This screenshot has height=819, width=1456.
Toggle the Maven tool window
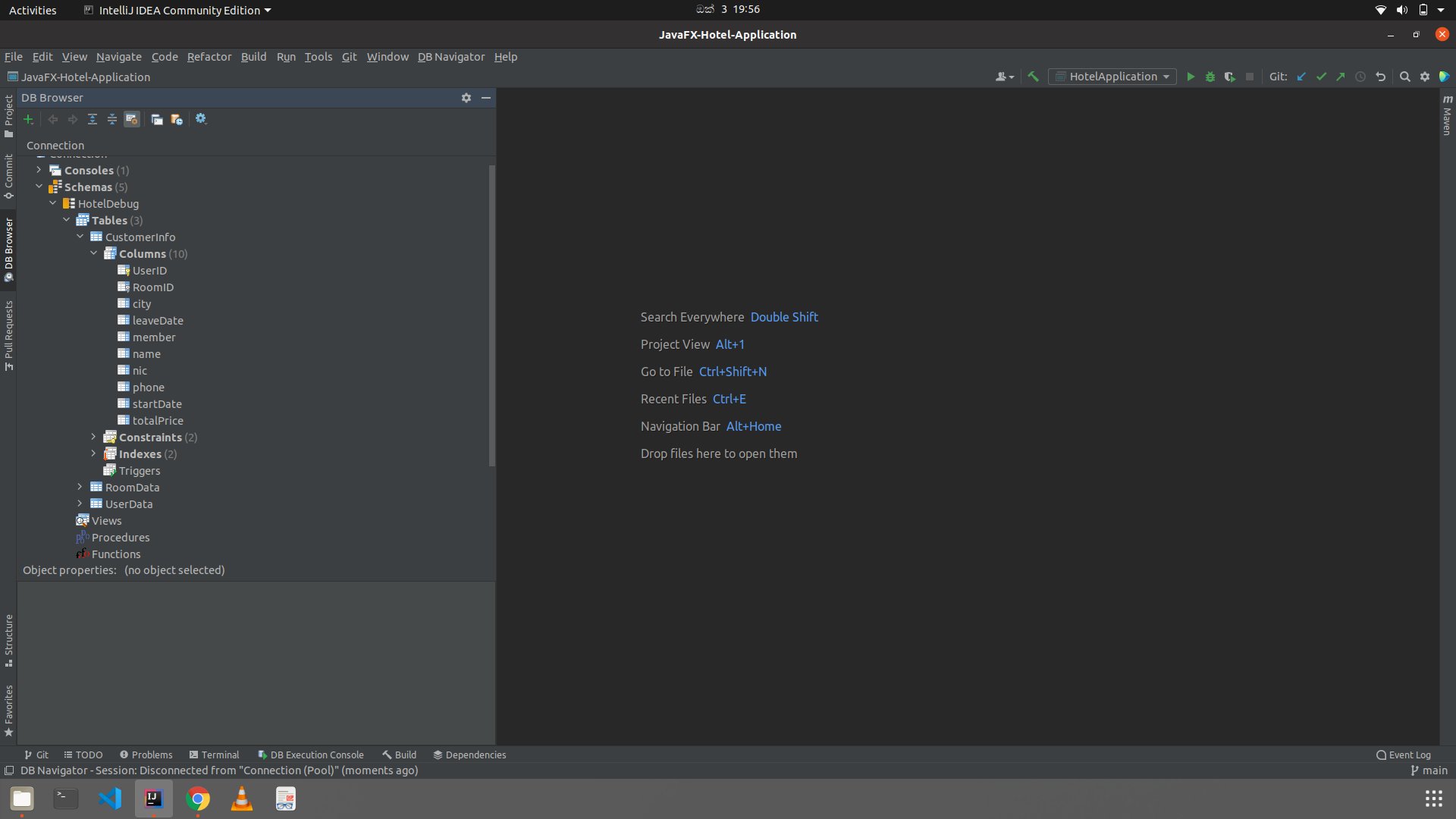click(x=1448, y=118)
